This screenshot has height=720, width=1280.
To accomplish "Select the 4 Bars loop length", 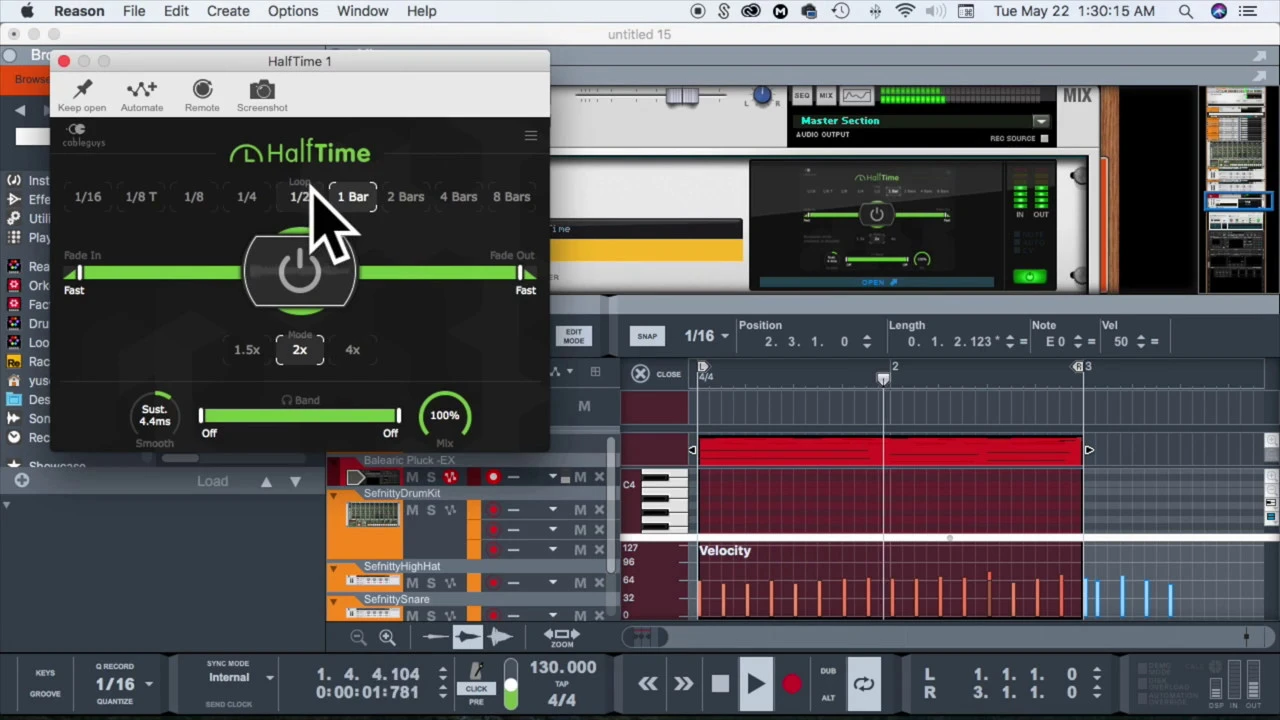I will [458, 197].
